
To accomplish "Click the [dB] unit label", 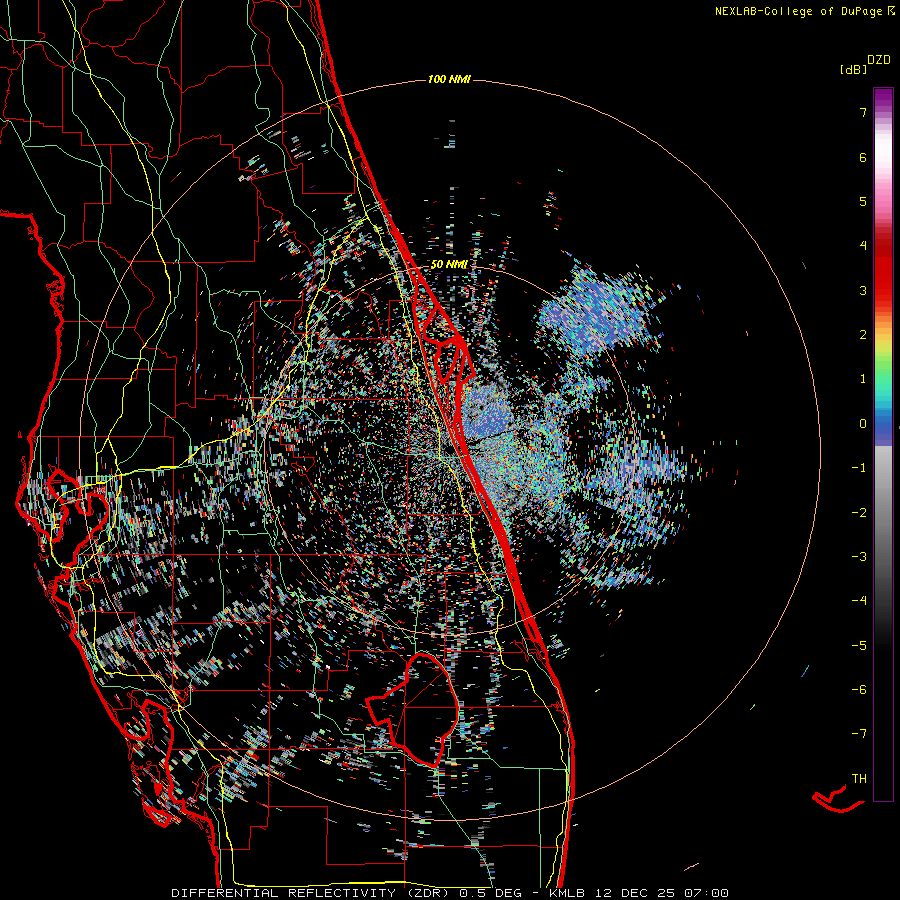I will click(854, 69).
